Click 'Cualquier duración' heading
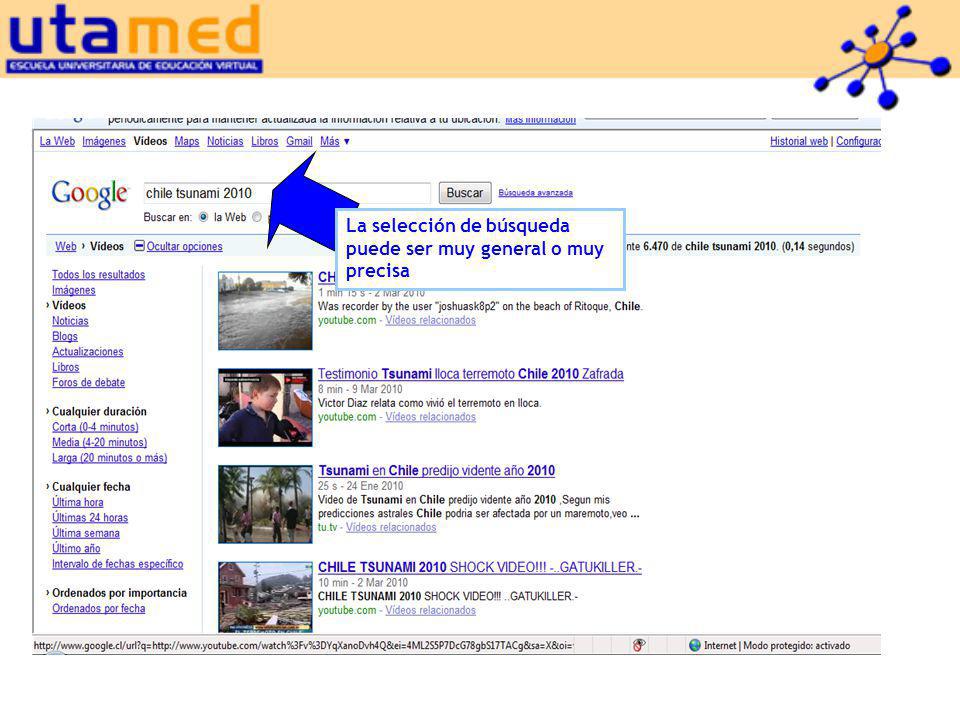Screen dimensions: 960x720 point(99,411)
